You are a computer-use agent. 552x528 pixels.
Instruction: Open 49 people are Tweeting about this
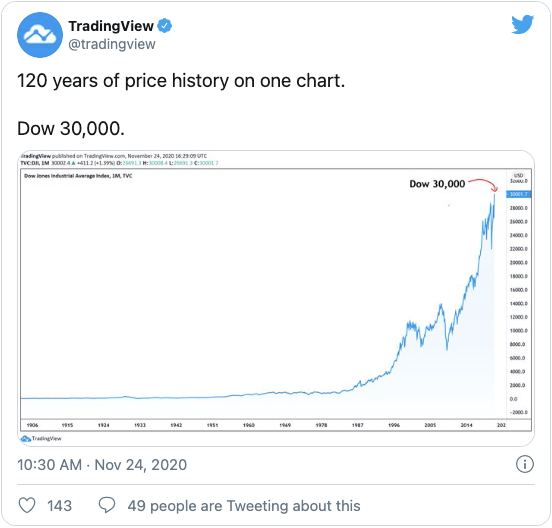244,506
